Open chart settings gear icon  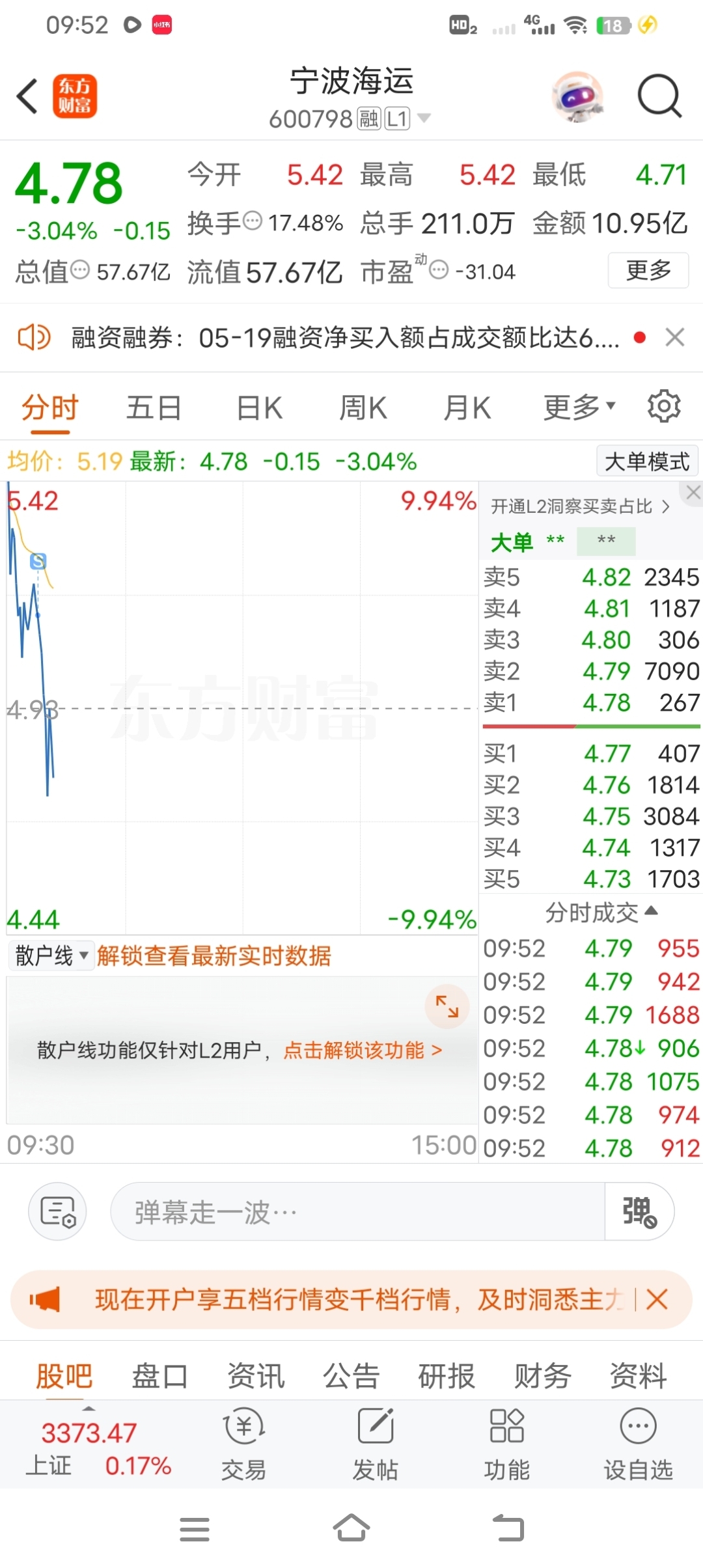[664, 407]
